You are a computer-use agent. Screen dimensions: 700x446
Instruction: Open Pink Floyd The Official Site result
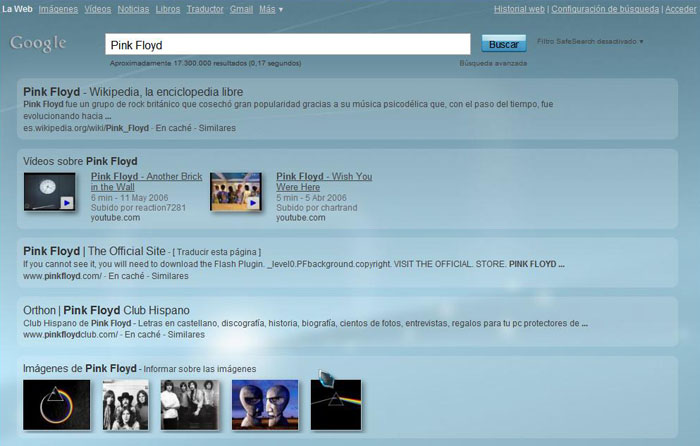pos(94,251)
